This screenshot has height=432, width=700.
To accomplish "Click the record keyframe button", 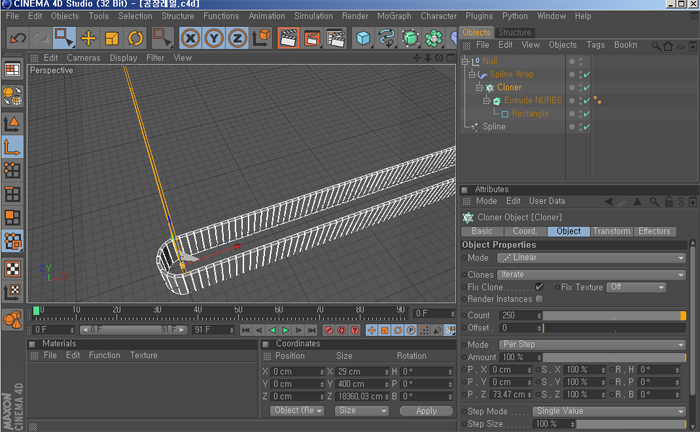I will [x=329, y=330].
